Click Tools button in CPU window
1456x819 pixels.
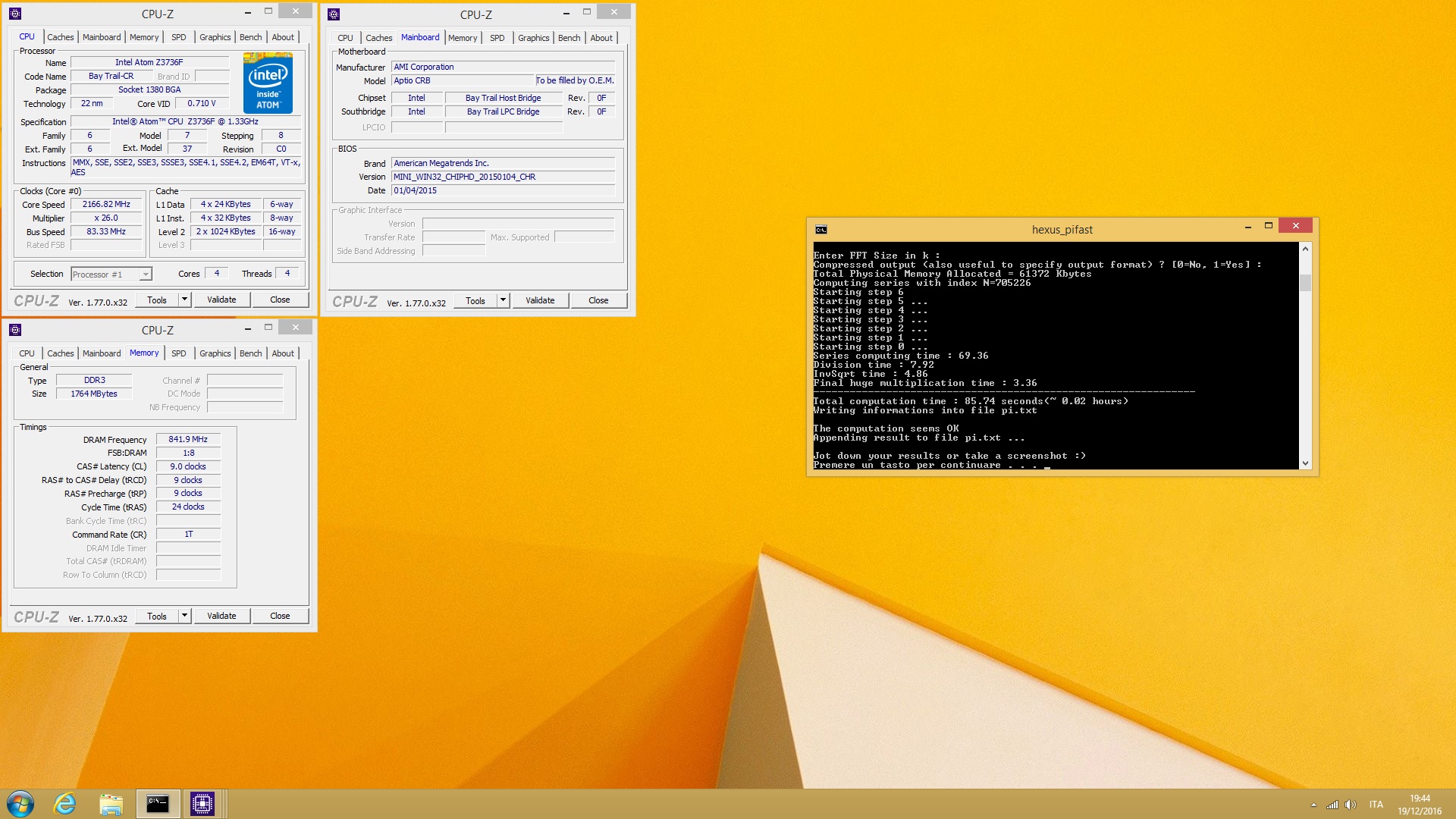(157, 300)
